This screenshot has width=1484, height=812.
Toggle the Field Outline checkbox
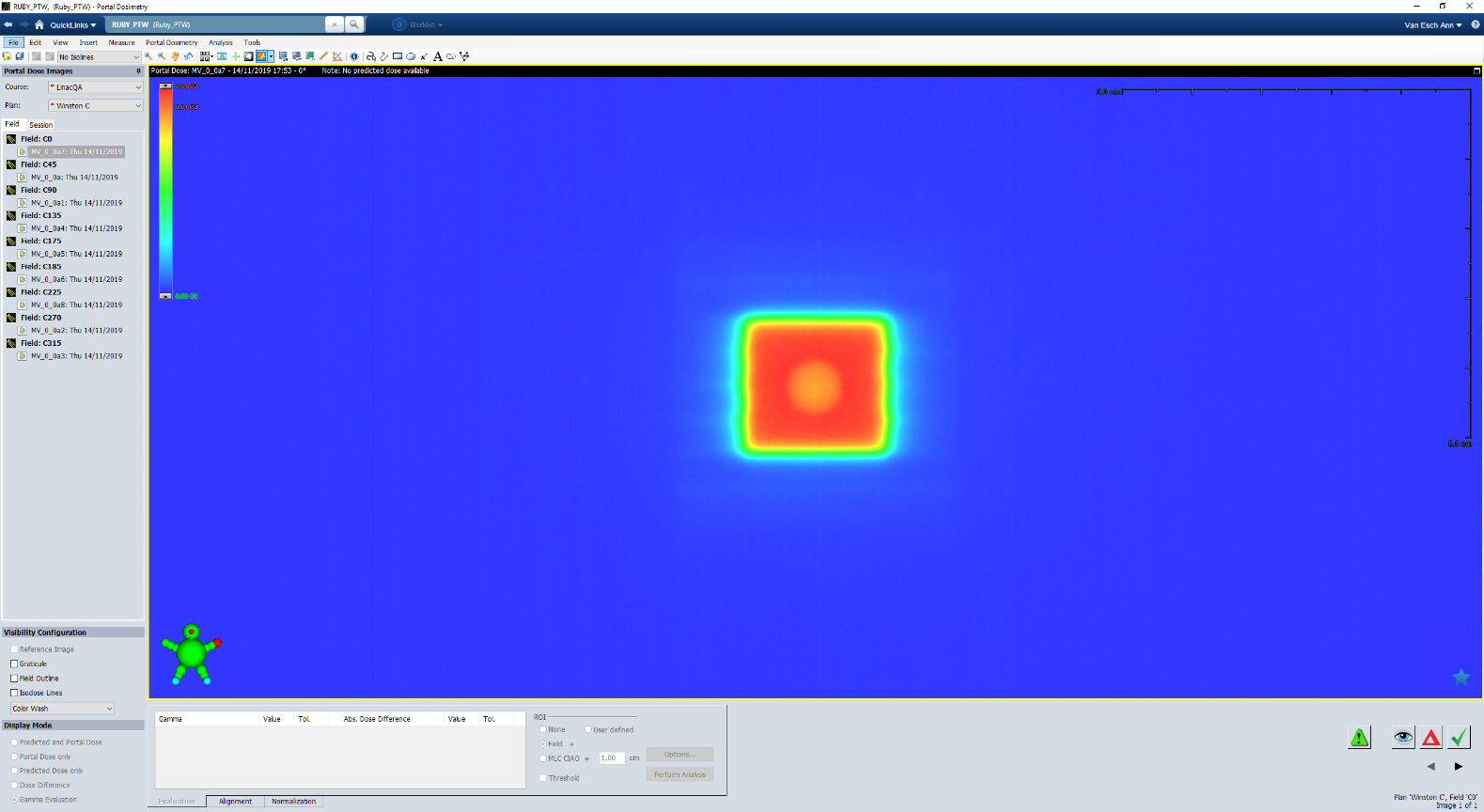[14, 678]
